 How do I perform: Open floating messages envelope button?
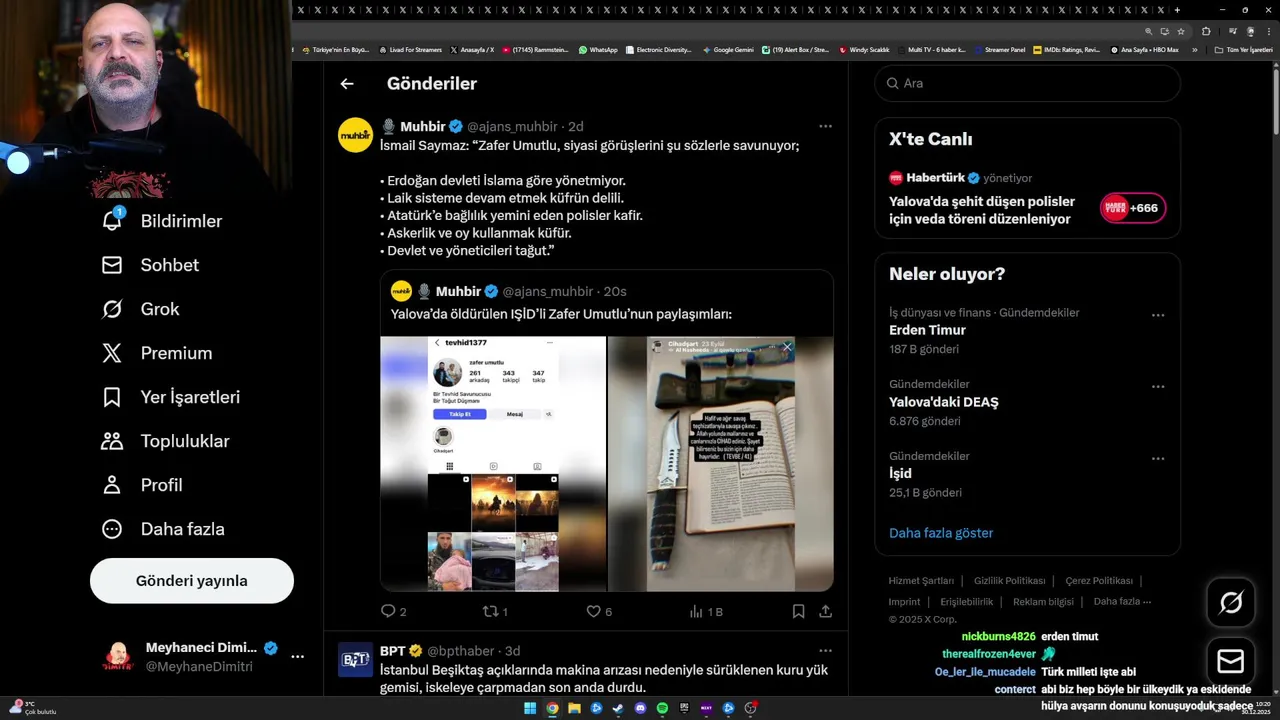(1231, 662)
